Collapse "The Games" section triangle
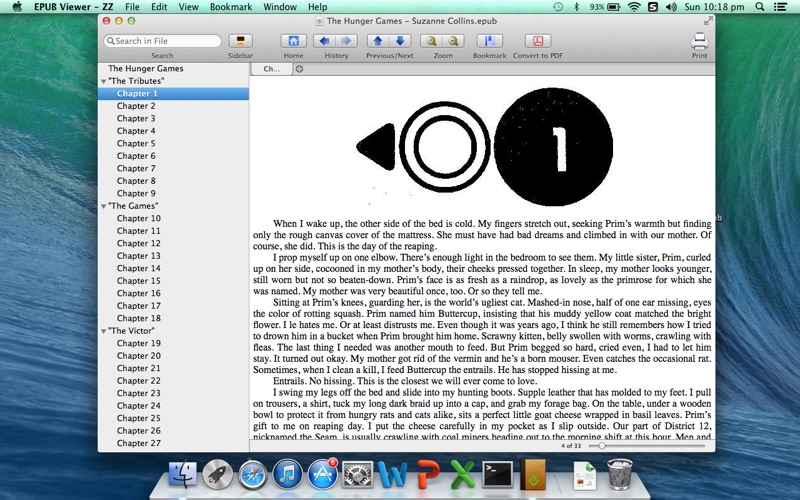Viewport: 800px width, 500px height. point(104,206)
